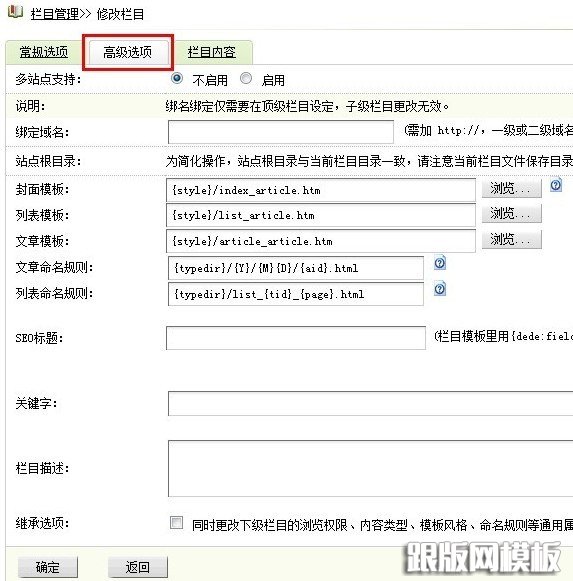Focus the 绑定域名 input field
Viewport: 573px width, 581px height.
[x=281, y=132]
